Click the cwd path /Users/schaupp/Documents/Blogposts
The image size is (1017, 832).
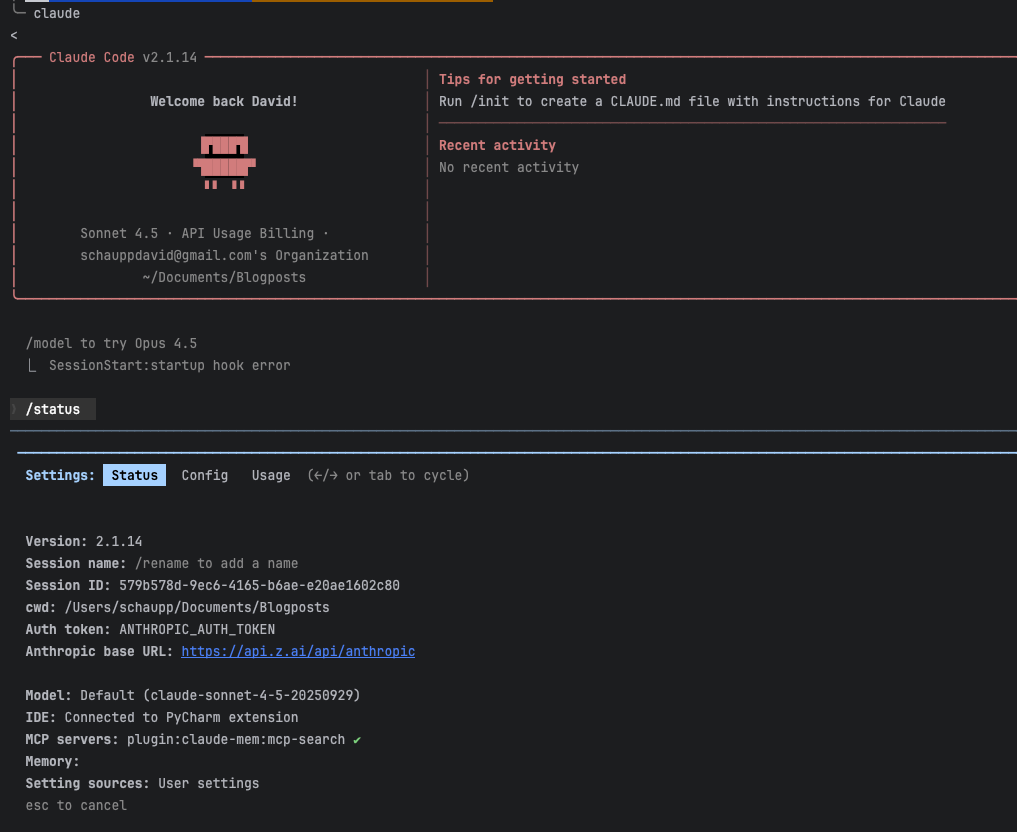pyautogui.click(x=197, y=607)
